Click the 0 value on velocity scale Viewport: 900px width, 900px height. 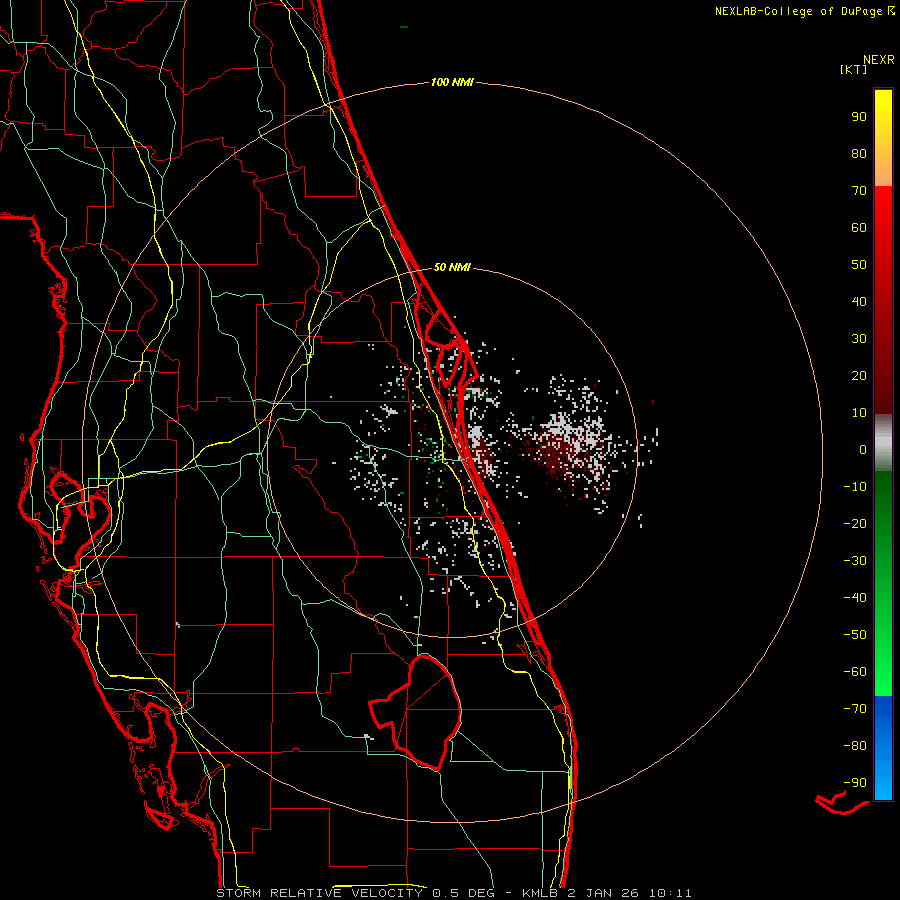point(863,449)
